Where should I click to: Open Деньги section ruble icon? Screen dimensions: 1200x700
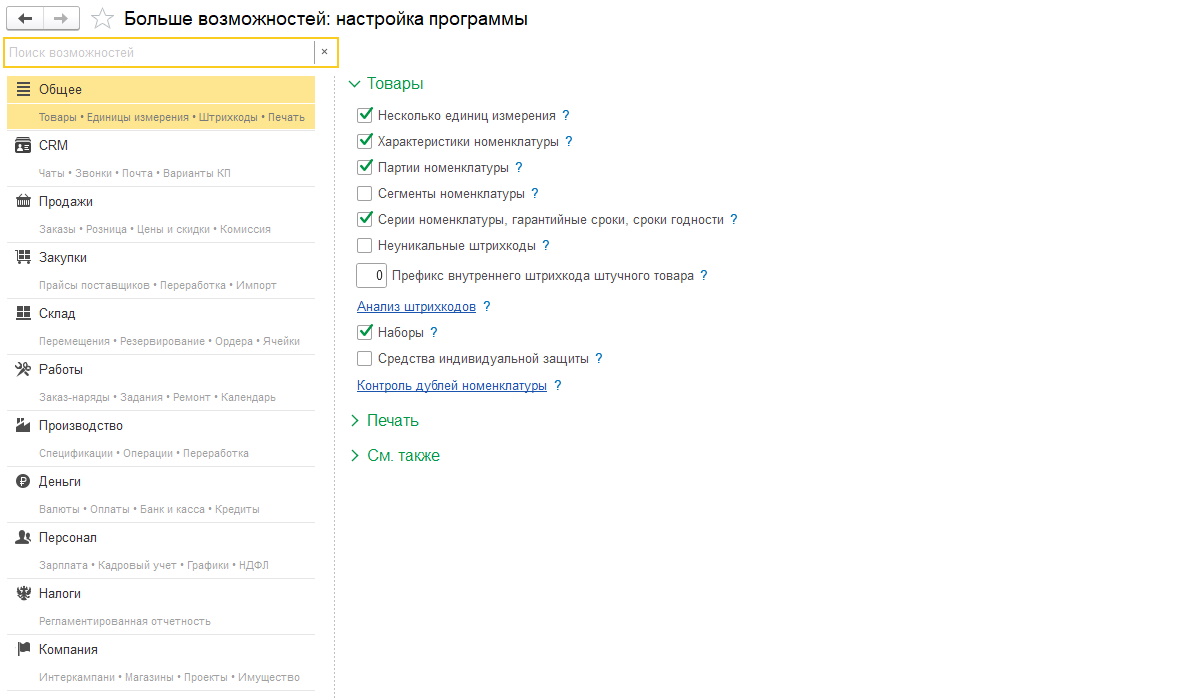tap(23, 482)
